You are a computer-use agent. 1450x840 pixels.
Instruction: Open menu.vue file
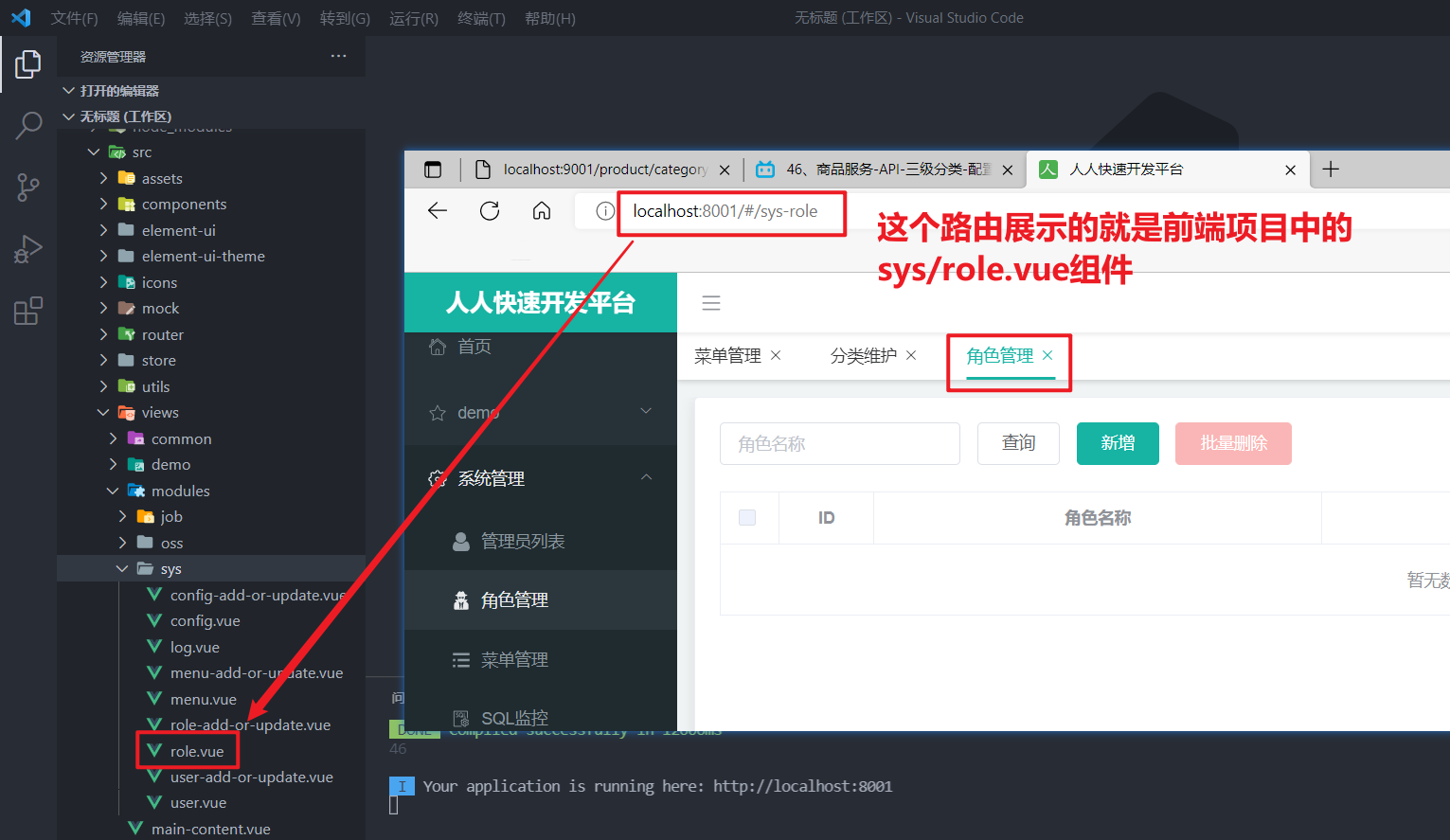[x=203, y=700]
